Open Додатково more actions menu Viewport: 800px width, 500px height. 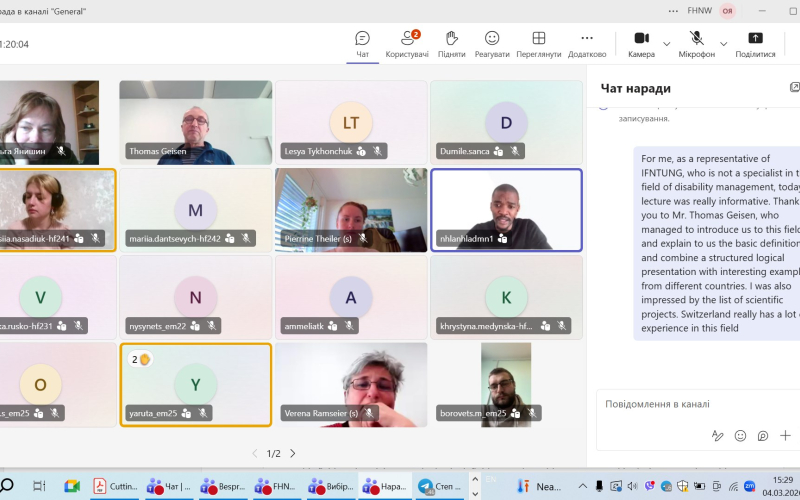[x=587, y=44]
